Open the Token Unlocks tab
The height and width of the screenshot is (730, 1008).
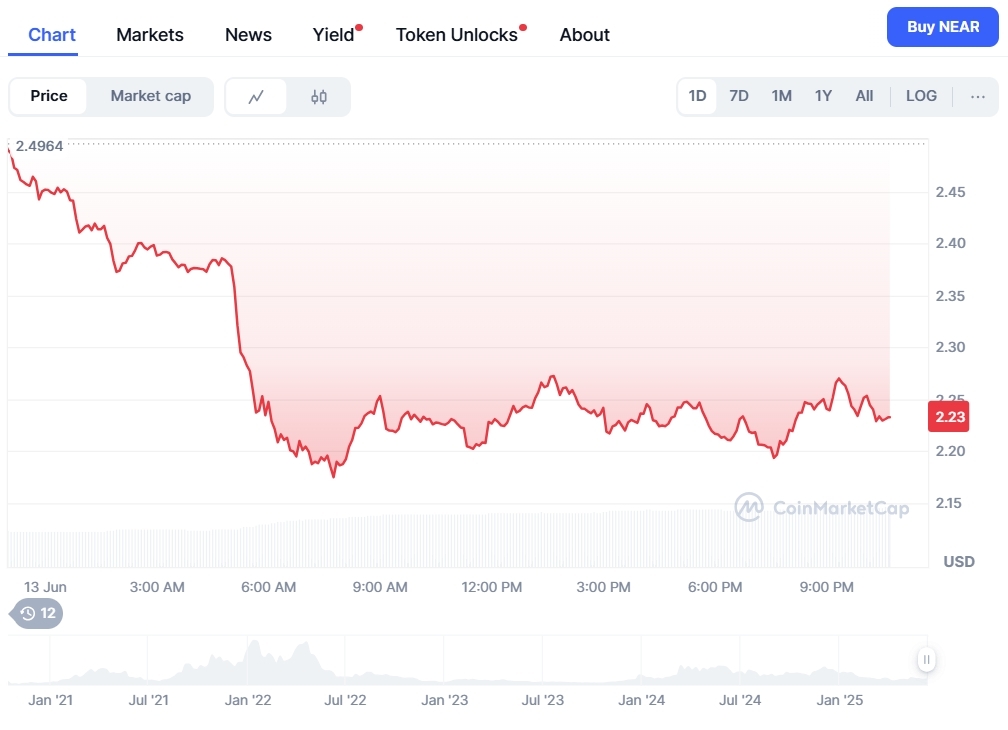(x=457, y=35)
